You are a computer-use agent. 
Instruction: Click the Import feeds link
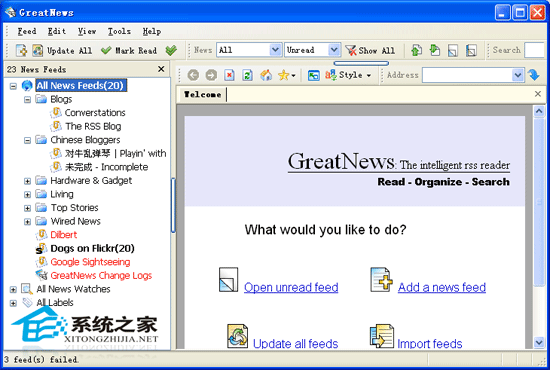(x=430, y=343)
